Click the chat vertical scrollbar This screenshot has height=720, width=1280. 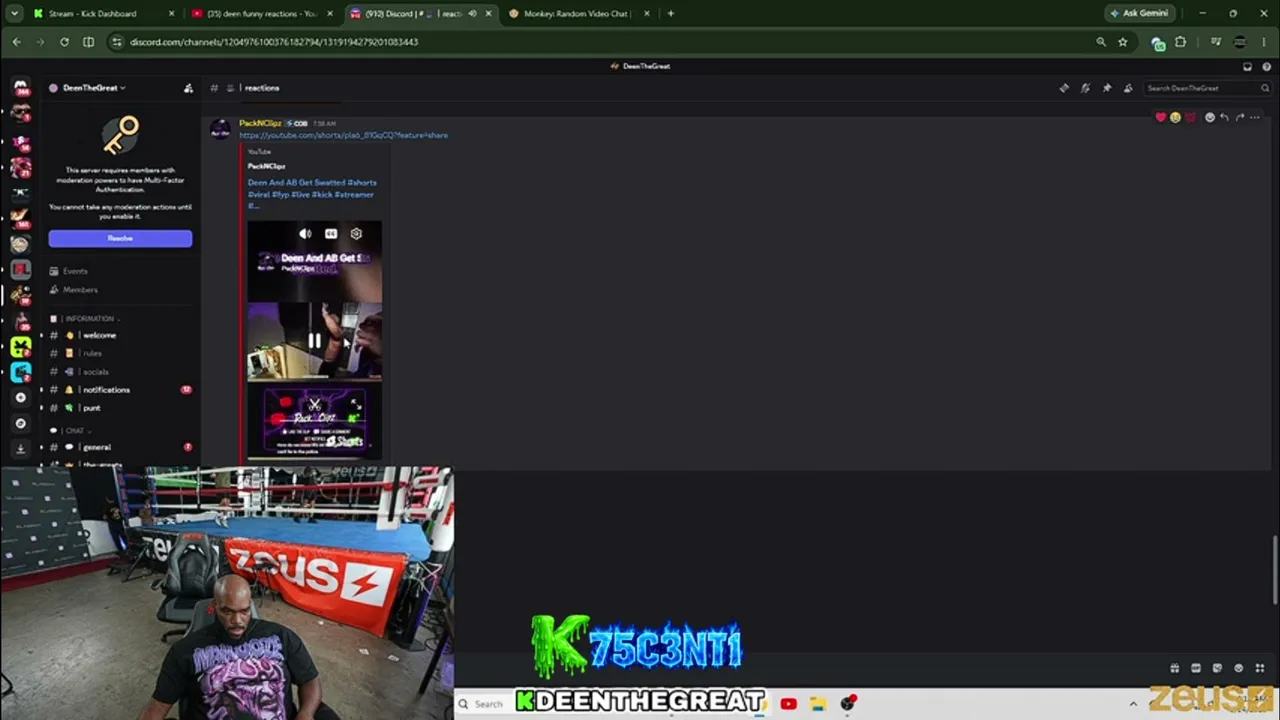point(1274,569)
